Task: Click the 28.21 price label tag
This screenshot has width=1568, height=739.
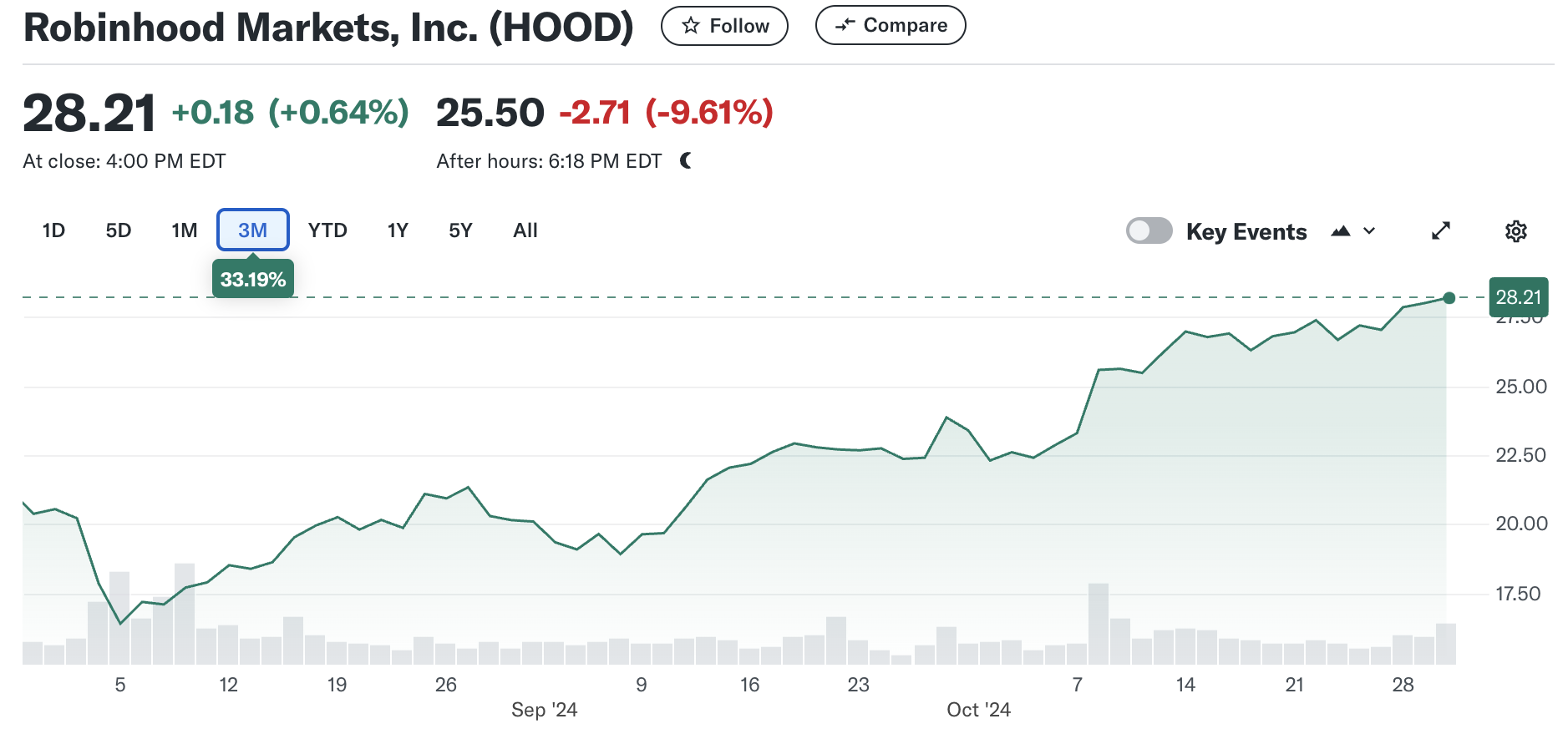Action: tap(1519, 297)
